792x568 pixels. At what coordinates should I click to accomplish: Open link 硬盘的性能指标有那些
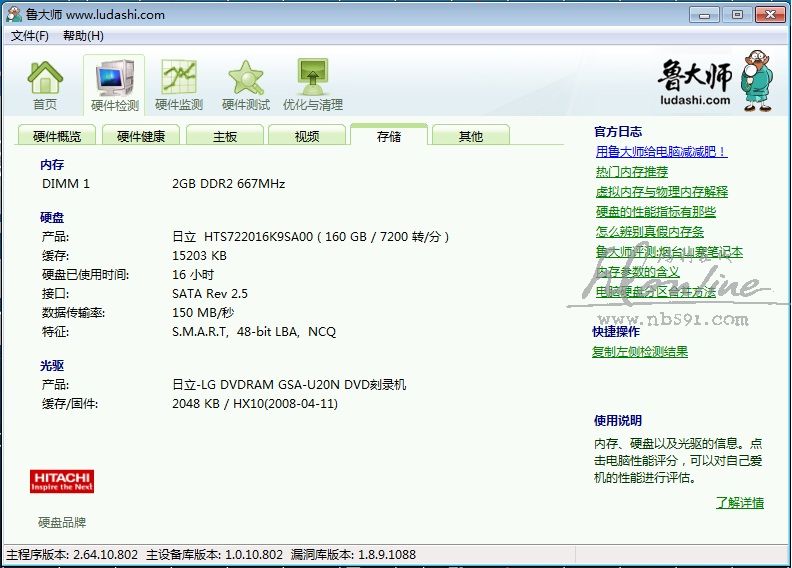tap(656, 212)
